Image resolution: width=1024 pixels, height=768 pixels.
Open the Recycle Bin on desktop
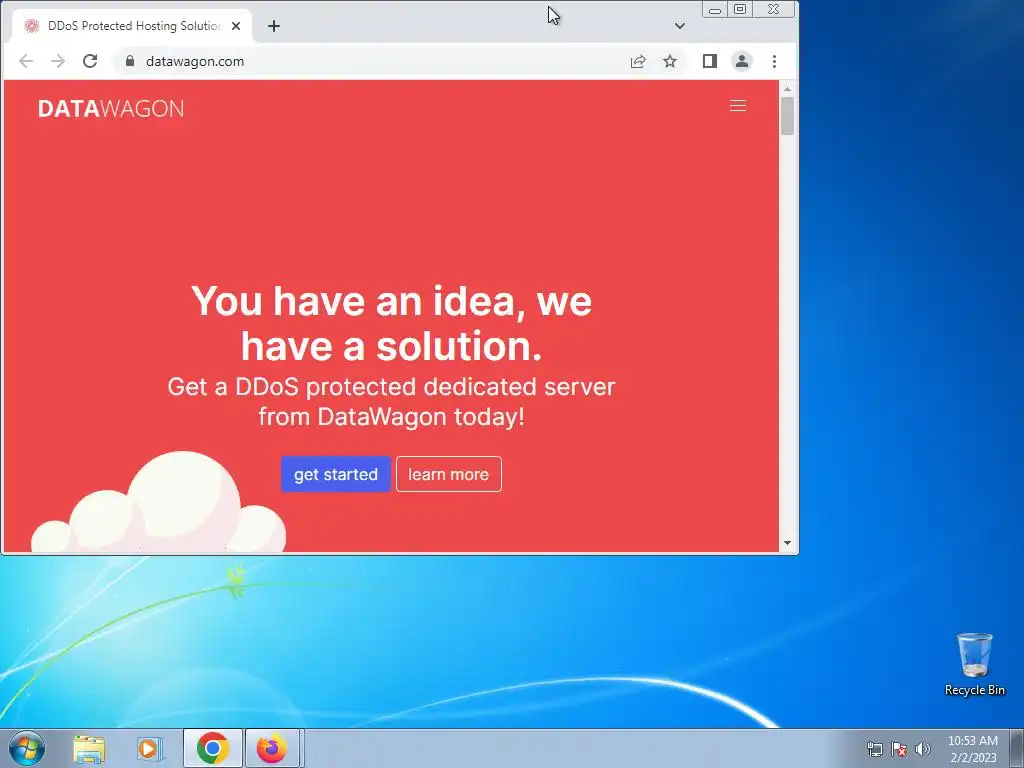pyautogui.click(x=974, y=664)
